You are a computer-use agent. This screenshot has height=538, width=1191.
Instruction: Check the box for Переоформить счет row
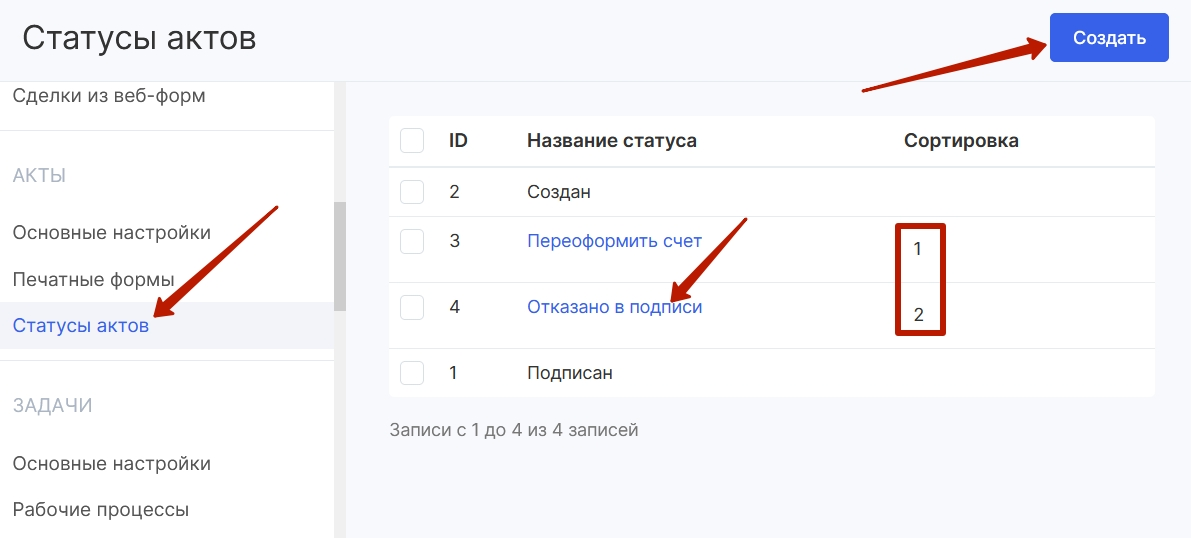point(412,241)
